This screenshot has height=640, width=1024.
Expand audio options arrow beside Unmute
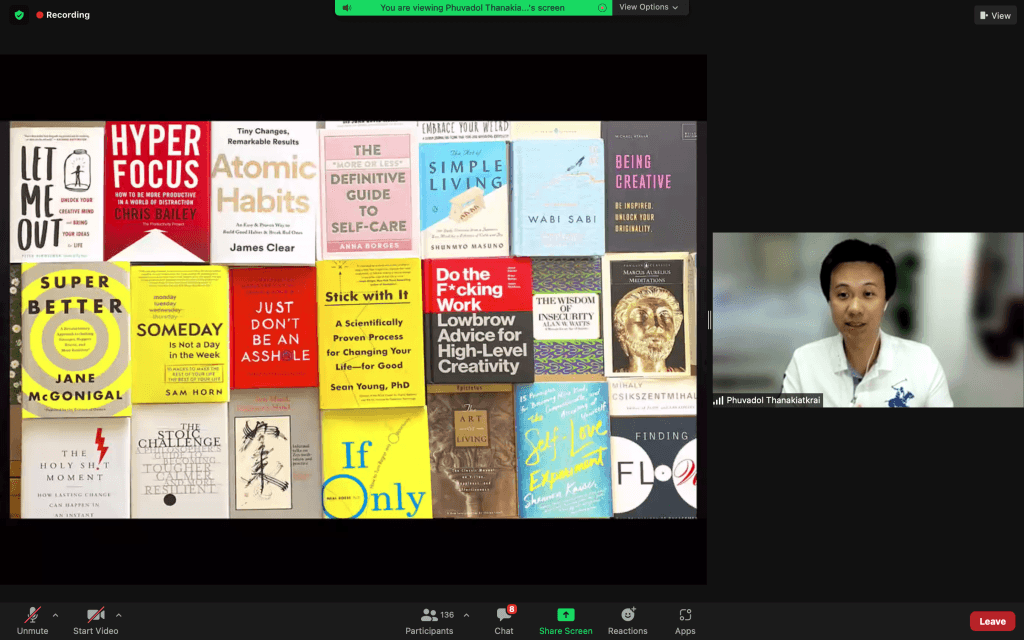pyautogui.click(x=55, y=615)
